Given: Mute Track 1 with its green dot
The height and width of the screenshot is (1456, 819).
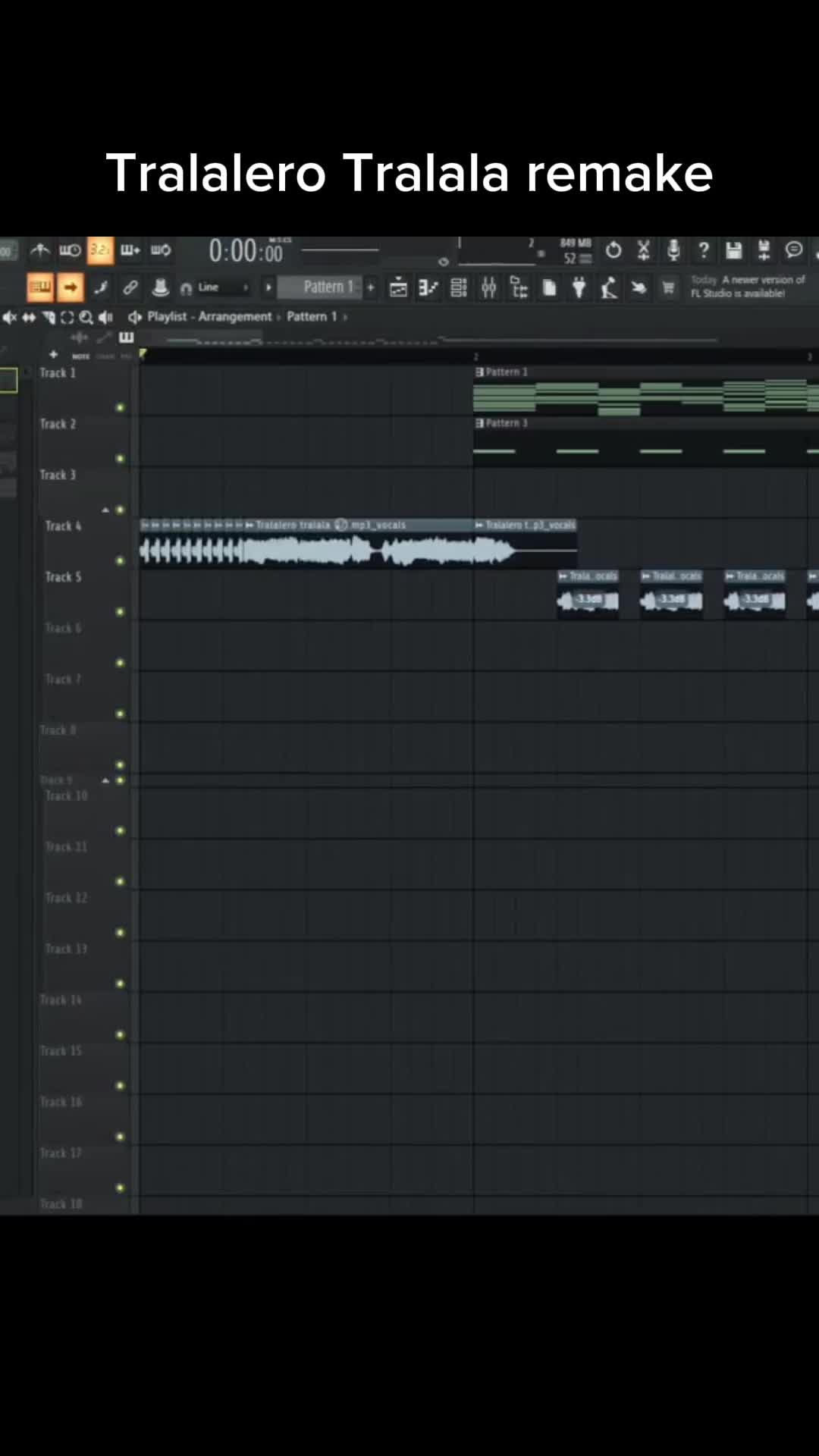Looking at the screenshot, I should tap(120, 408).
